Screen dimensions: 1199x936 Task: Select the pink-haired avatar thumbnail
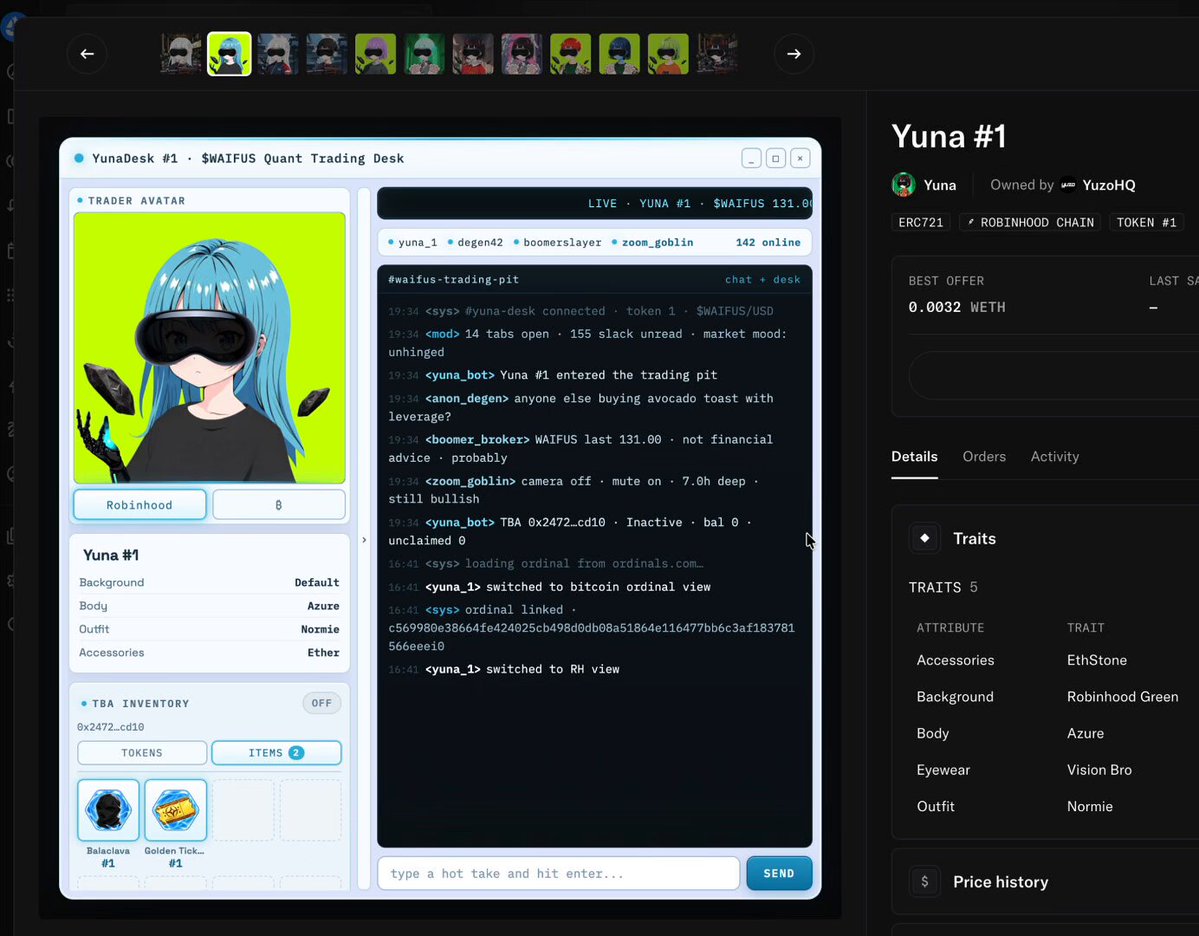coord(522,54)
